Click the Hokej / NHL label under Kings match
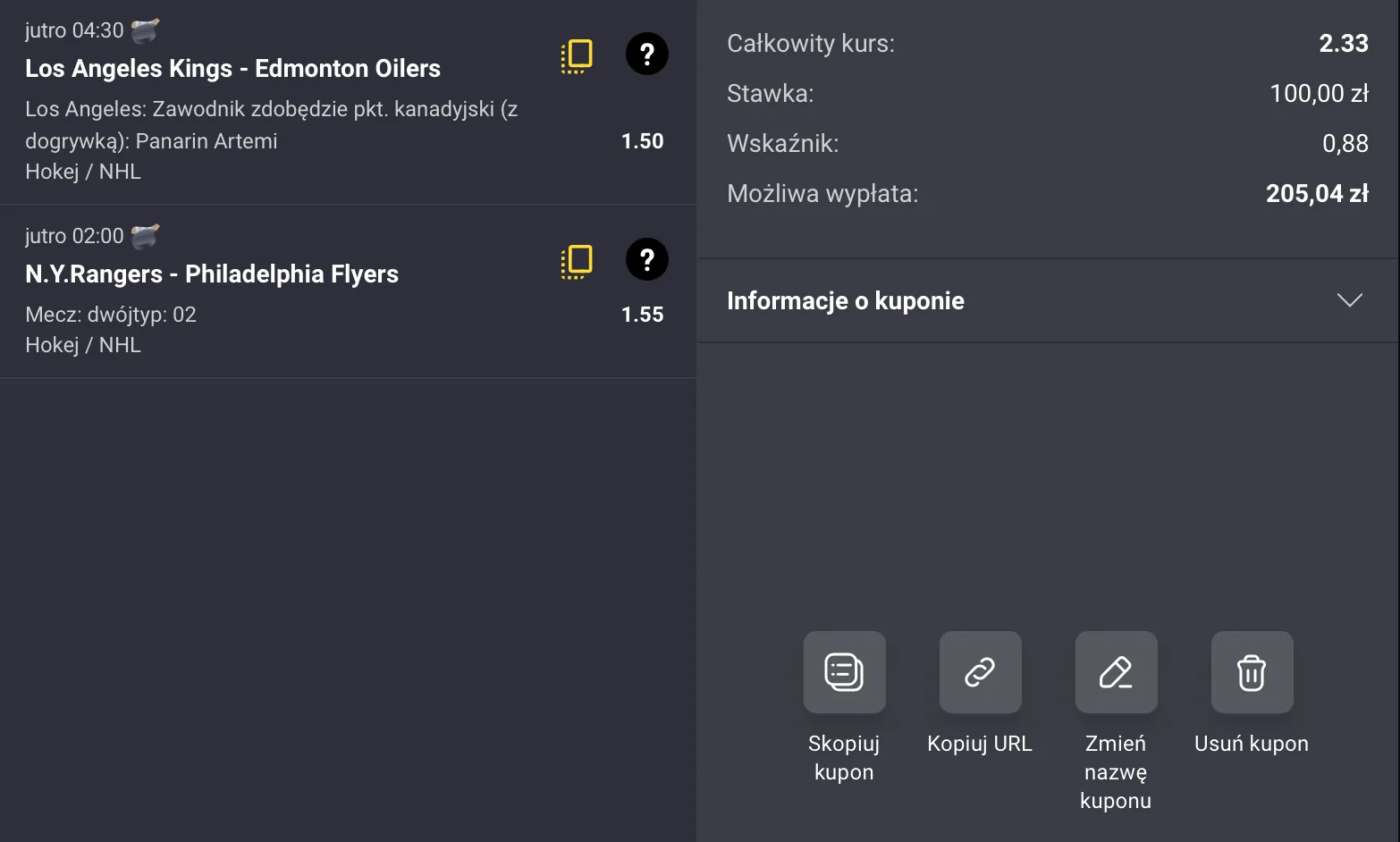This screenshot has width=1400, height=842. 83,171
